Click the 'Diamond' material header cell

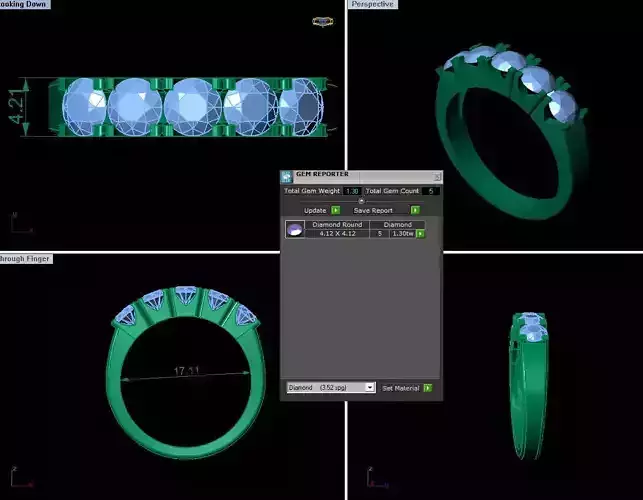click(x=397, y=224)
